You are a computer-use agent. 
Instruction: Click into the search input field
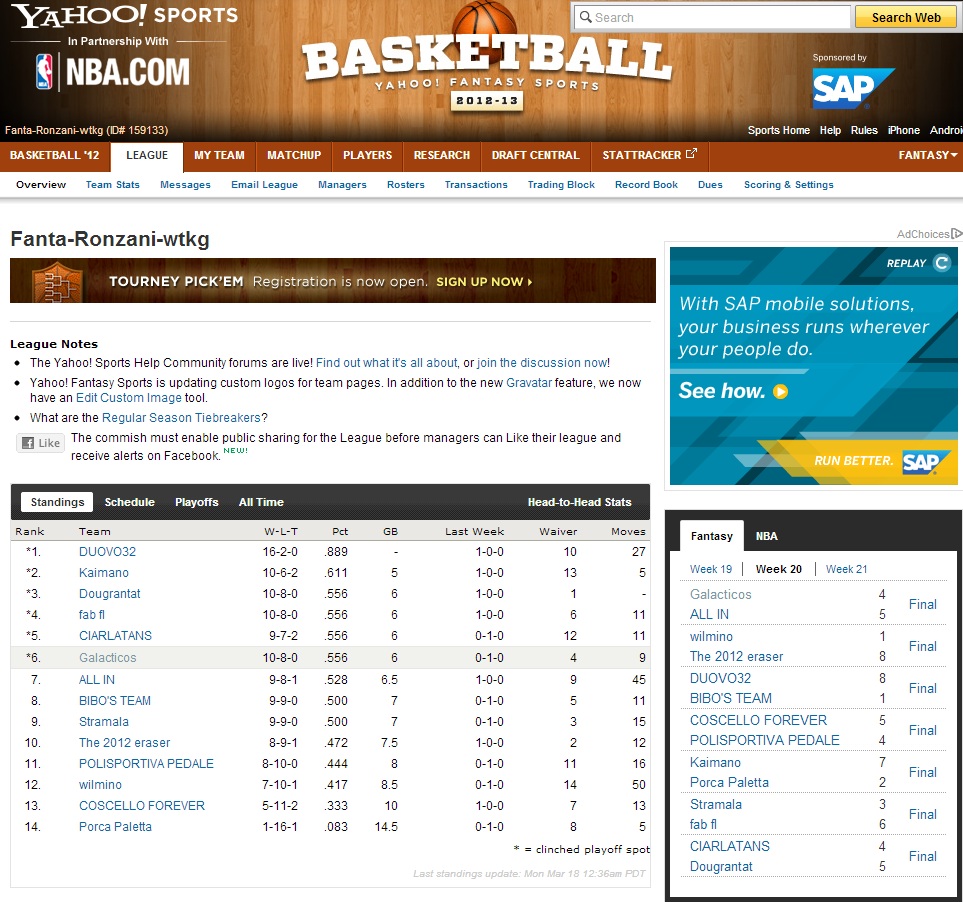712,17
